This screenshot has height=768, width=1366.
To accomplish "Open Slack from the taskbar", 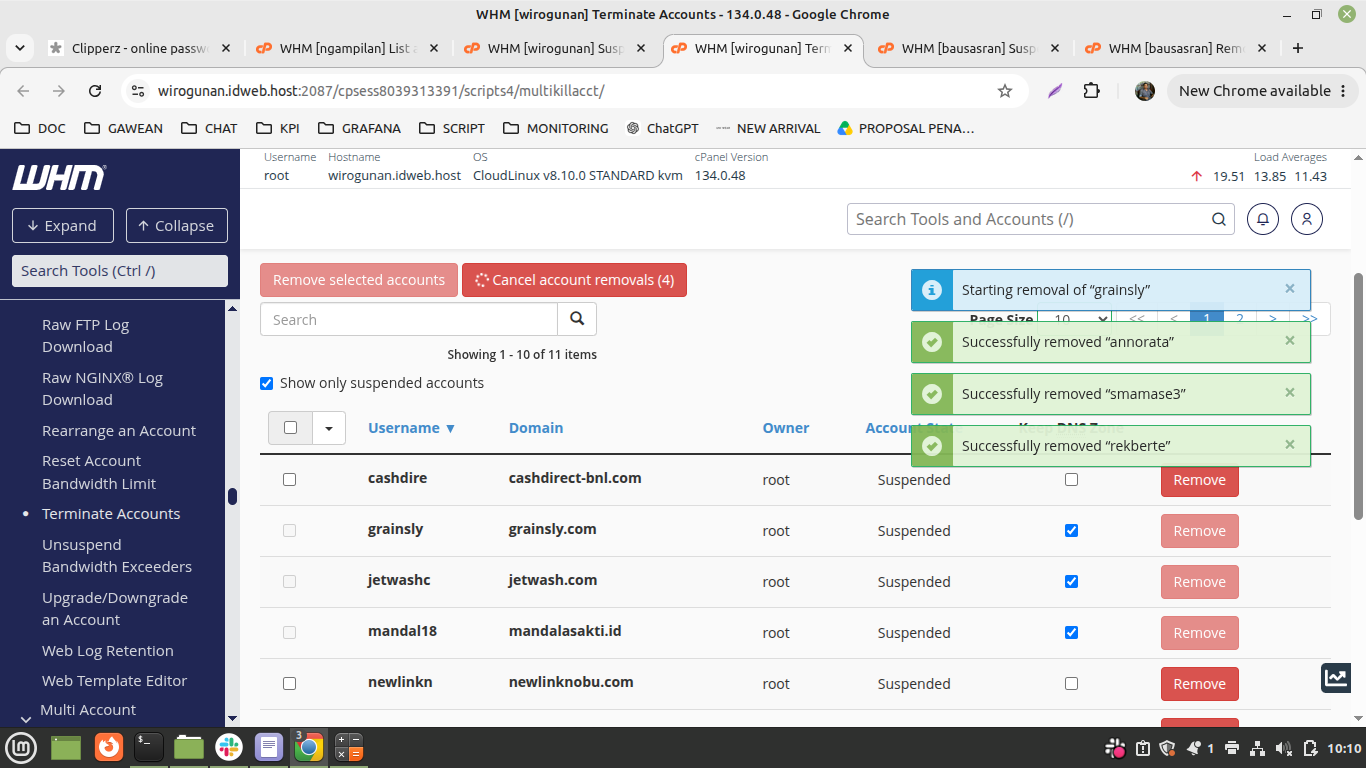I will coord(229,747).
